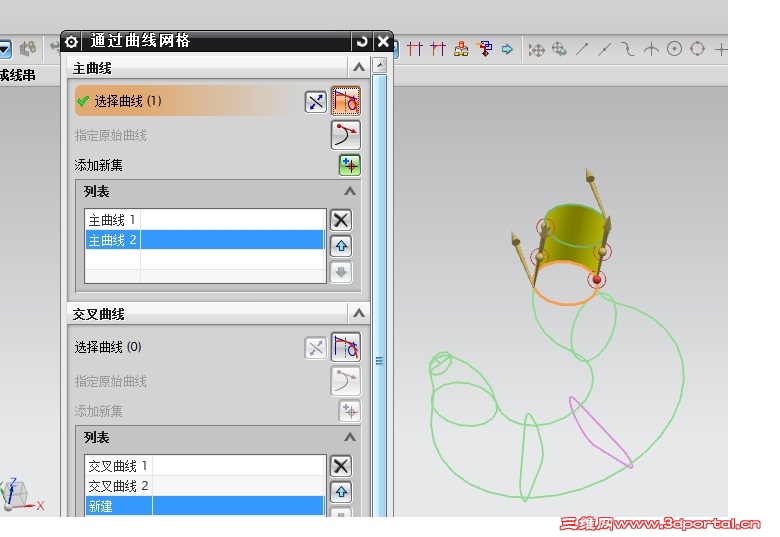780x537 pixels.
Task: Move selected primary curve up
Action: pyautogui.click(x=341, y=246)
